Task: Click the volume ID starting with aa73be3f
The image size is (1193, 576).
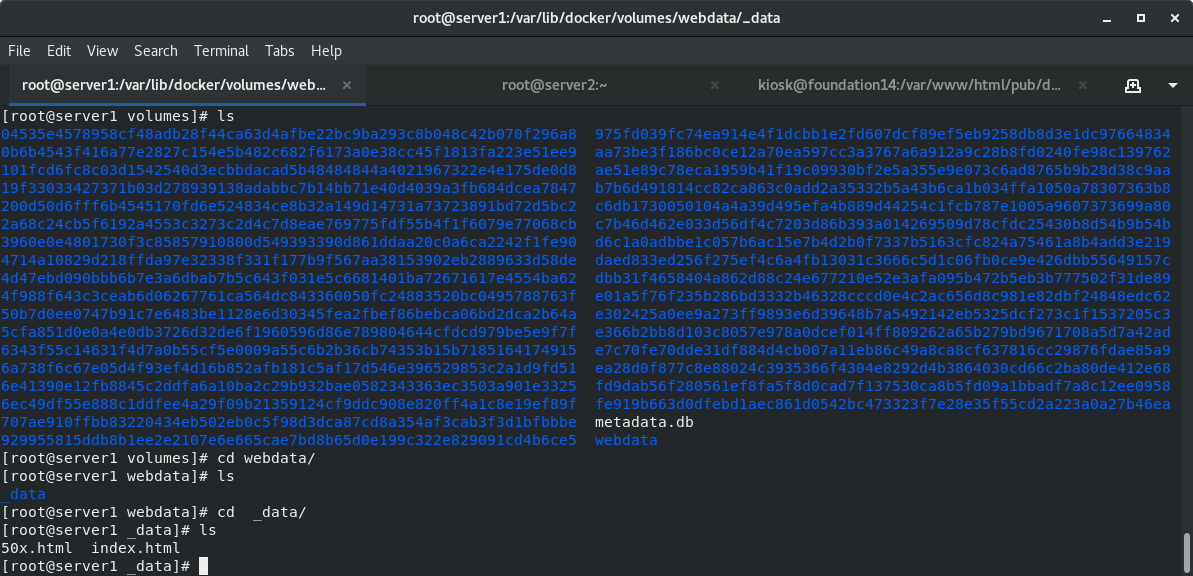Action: coord(883,152)
